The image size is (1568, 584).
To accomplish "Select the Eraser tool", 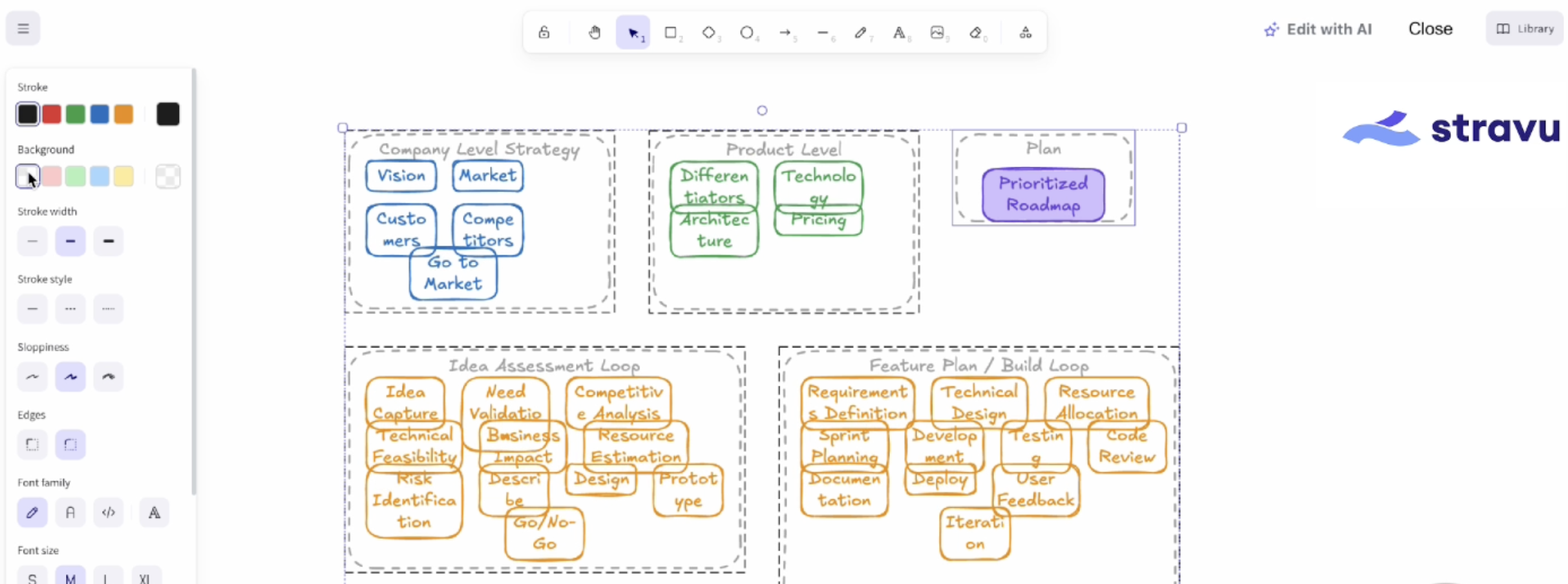I will coord(975,32).
